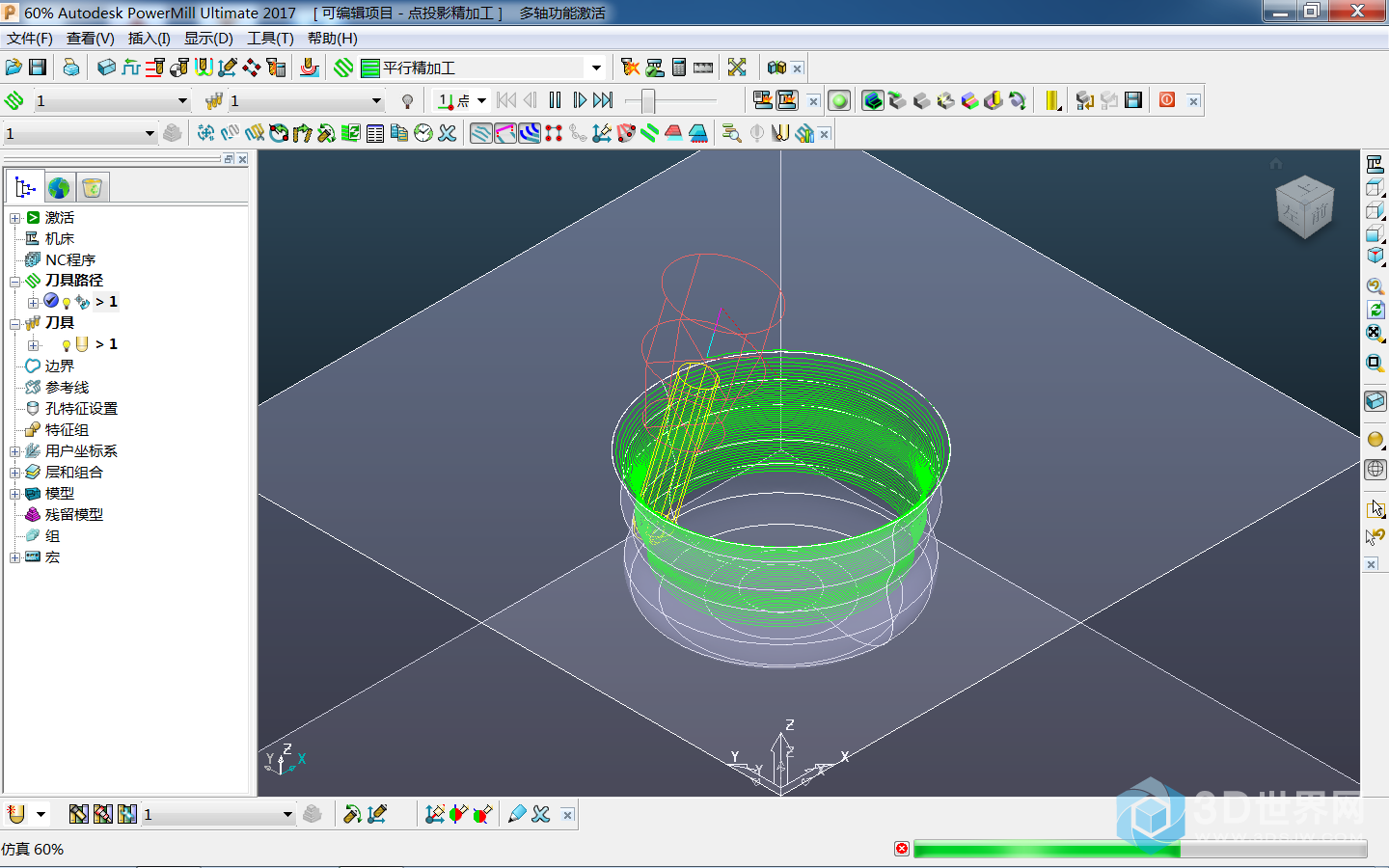The height and width of the screenshot is (868, 1389).
Task: Click the cursor selection mode icon
Action: pos(1375,508)
